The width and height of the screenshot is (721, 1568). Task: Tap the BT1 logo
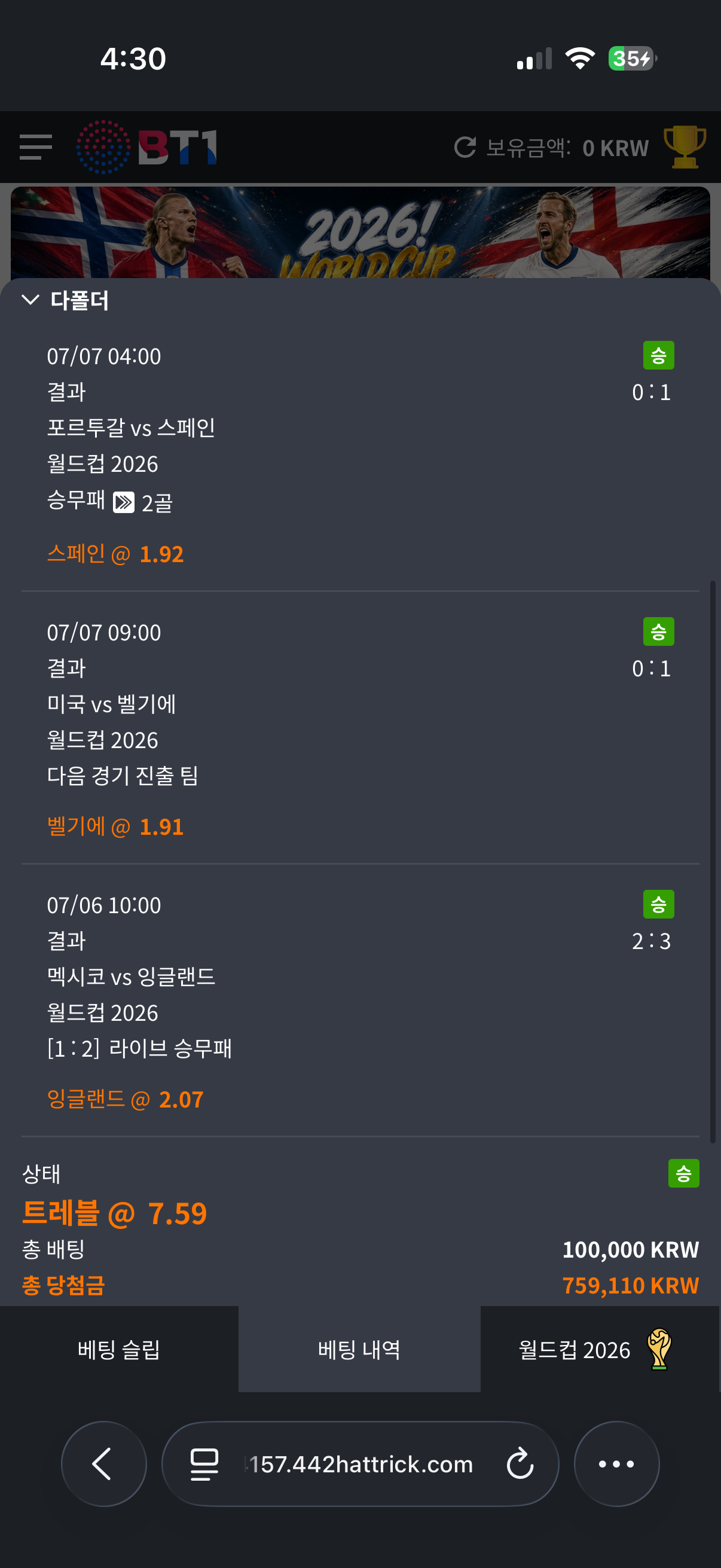[x=146, y=147]
